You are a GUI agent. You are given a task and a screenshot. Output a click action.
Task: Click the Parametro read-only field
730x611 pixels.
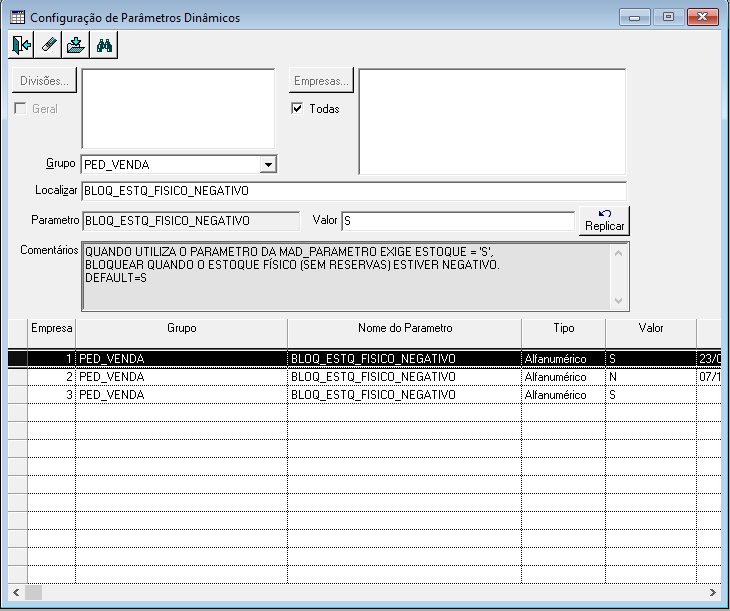point(191,221)
